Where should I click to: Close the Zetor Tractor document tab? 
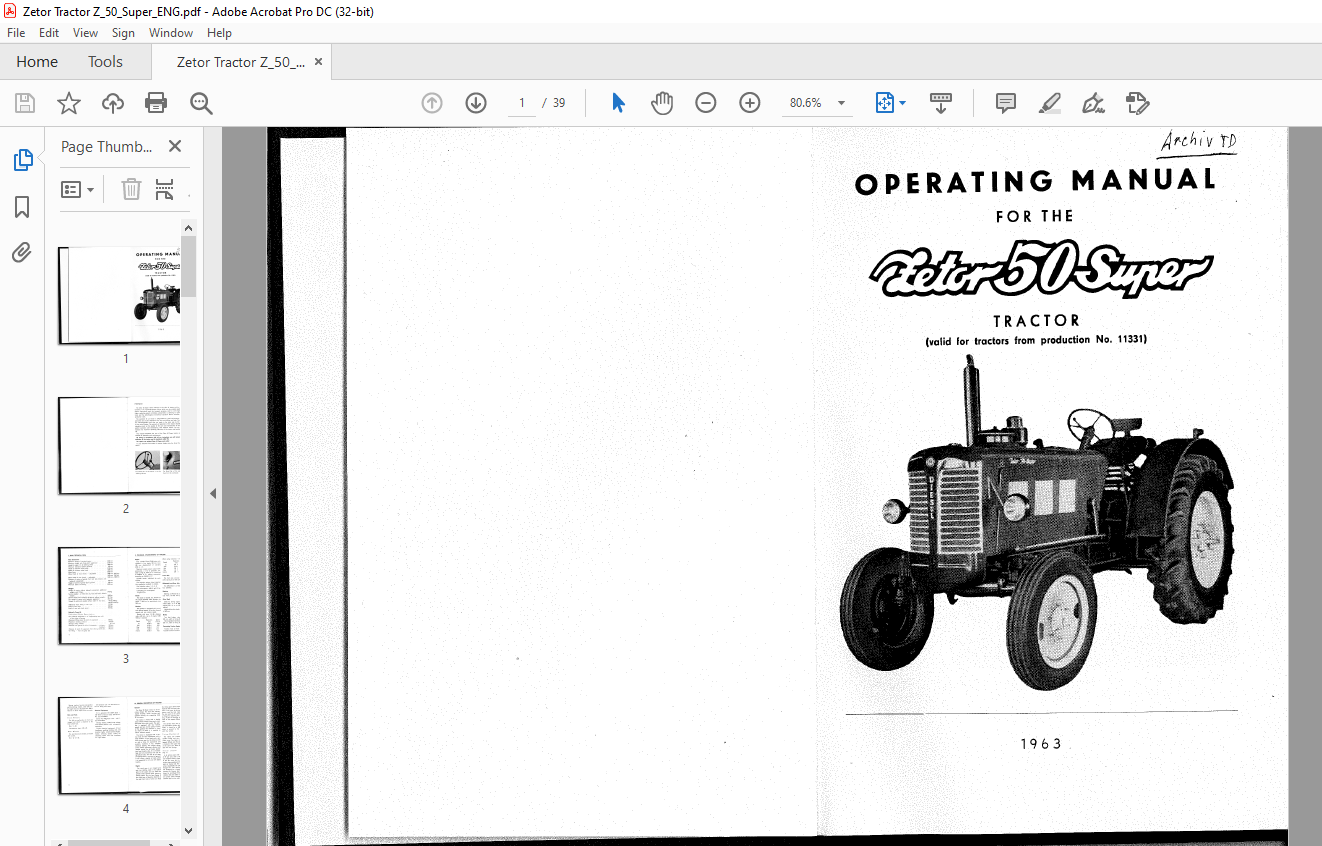pyautogui.click(x=319, y=62)
